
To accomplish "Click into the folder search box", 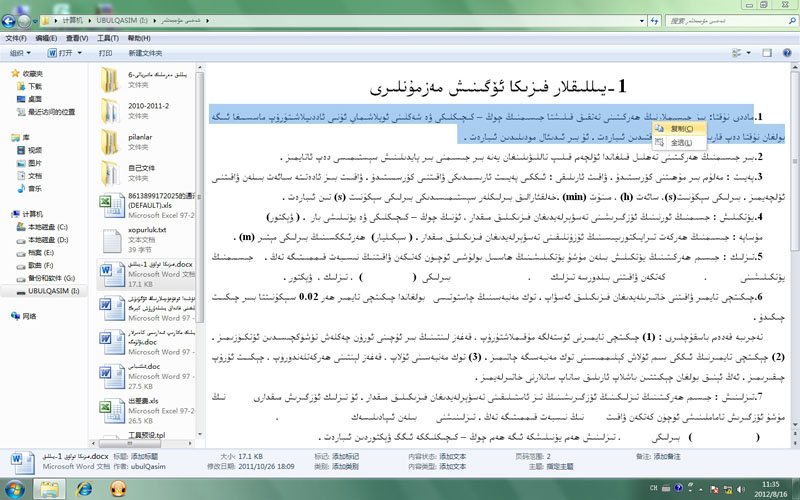I will click(x=726, y=21).
